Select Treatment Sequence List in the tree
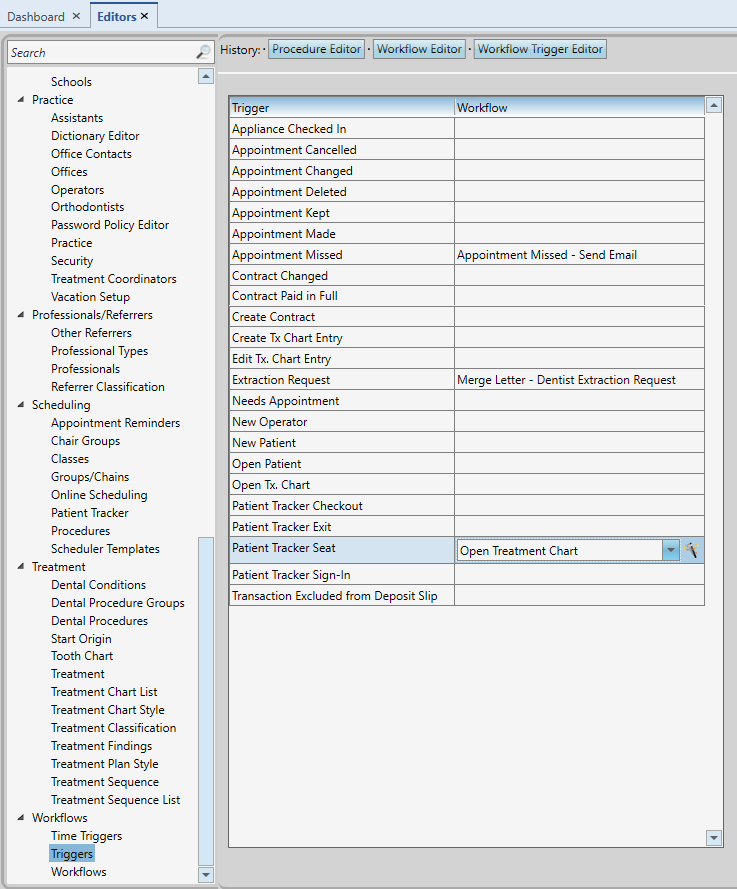 116,800
